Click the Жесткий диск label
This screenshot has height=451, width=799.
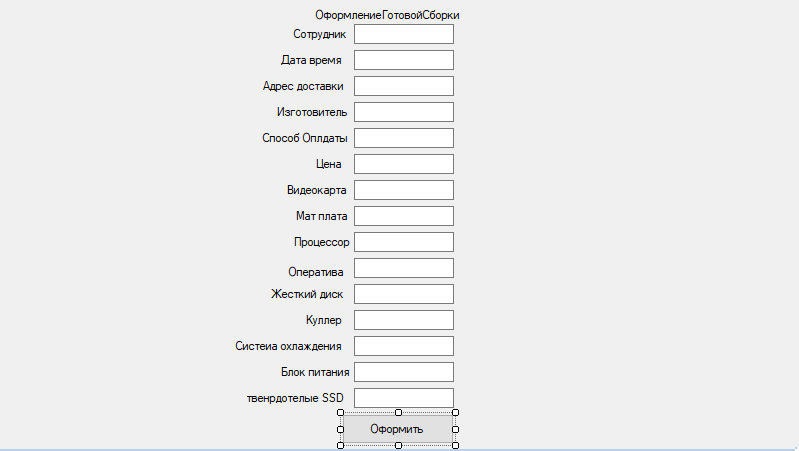307,294
